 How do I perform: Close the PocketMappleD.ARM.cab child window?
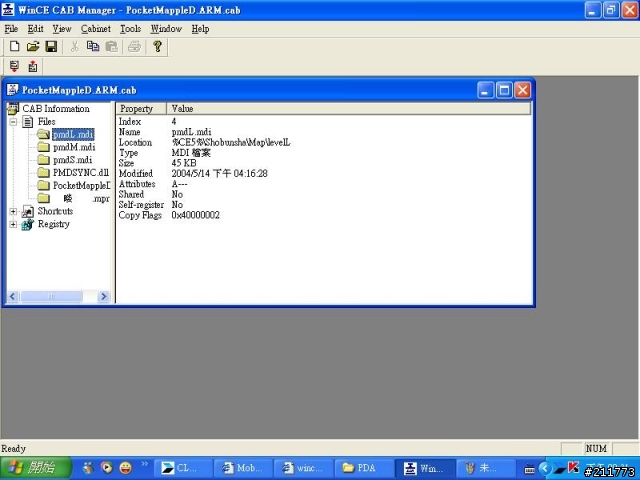522,90
